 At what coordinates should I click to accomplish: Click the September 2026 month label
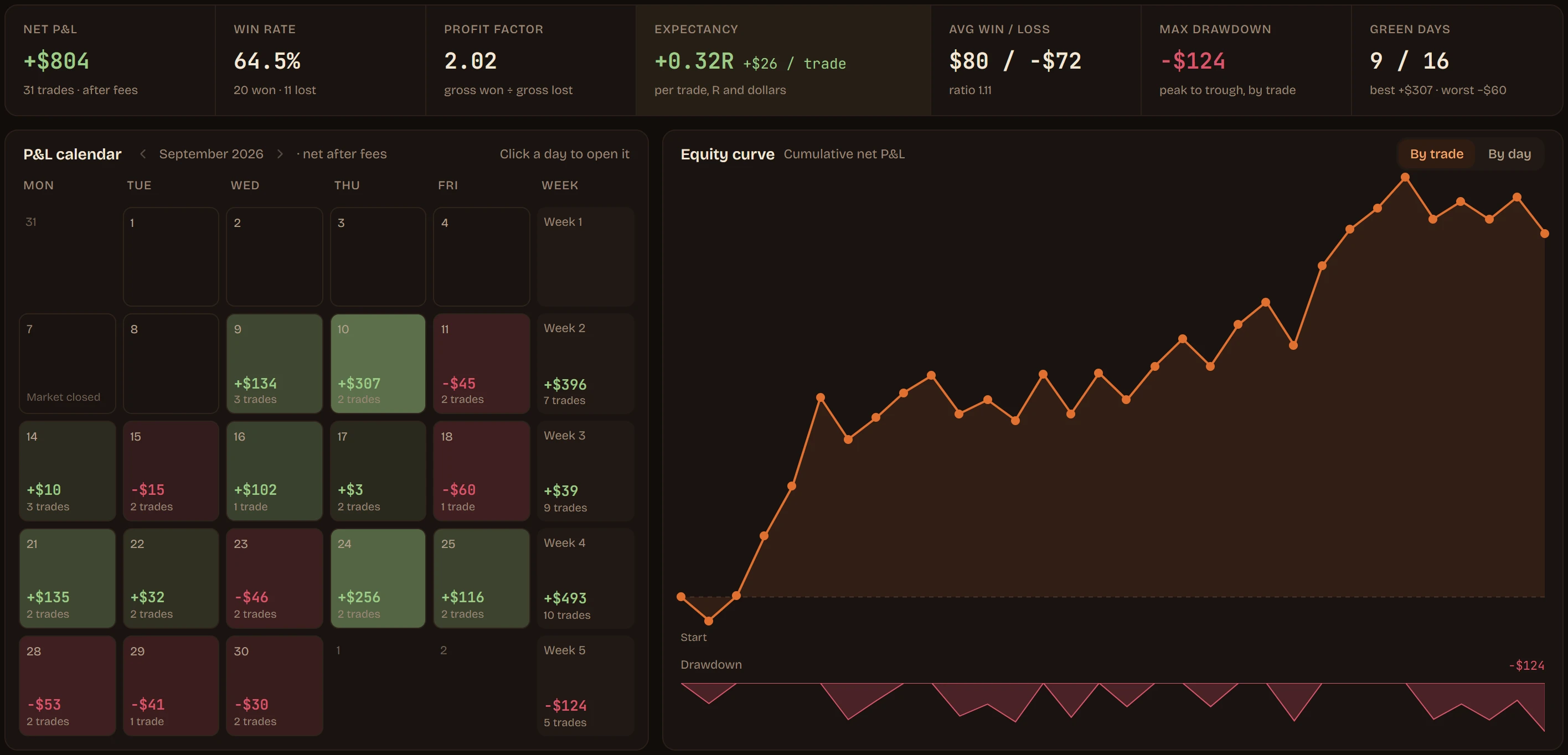point(211,154)
